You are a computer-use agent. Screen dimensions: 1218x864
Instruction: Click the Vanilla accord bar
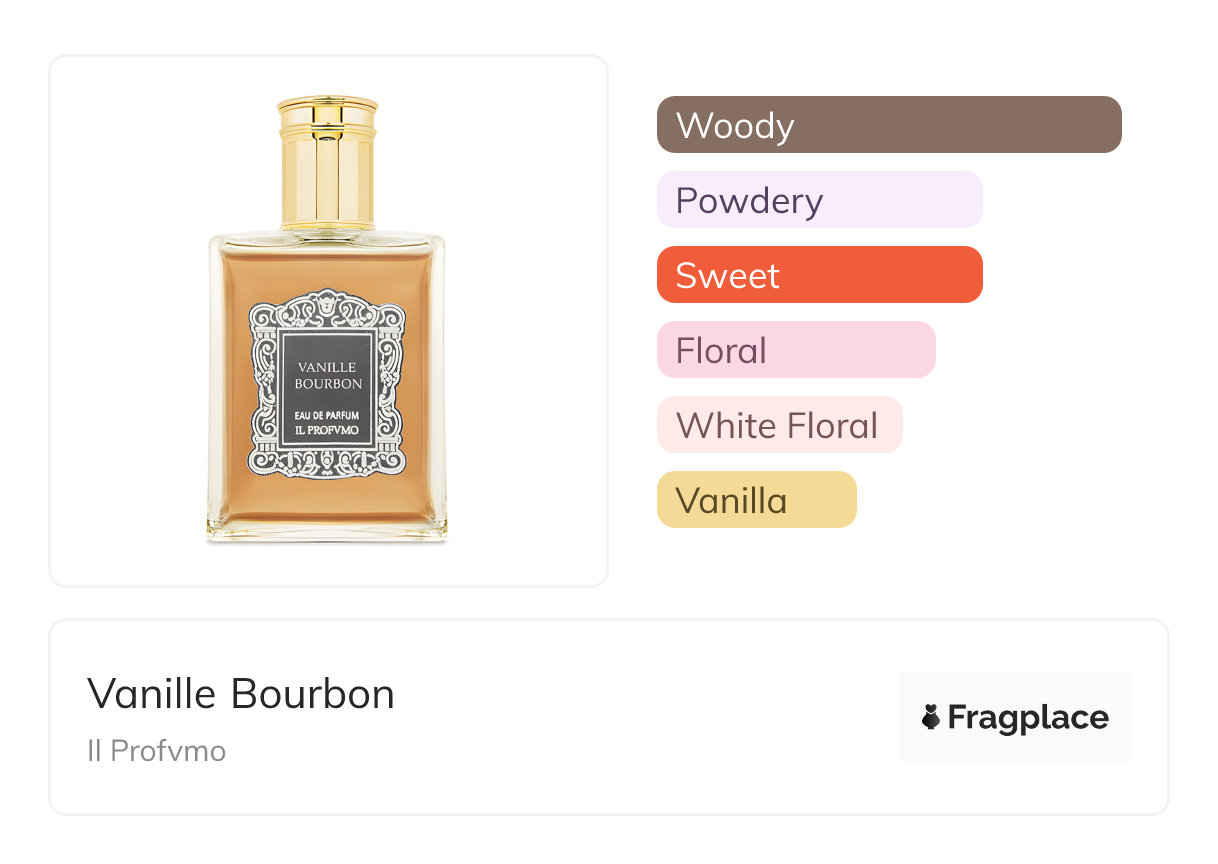tap(756, 500)
